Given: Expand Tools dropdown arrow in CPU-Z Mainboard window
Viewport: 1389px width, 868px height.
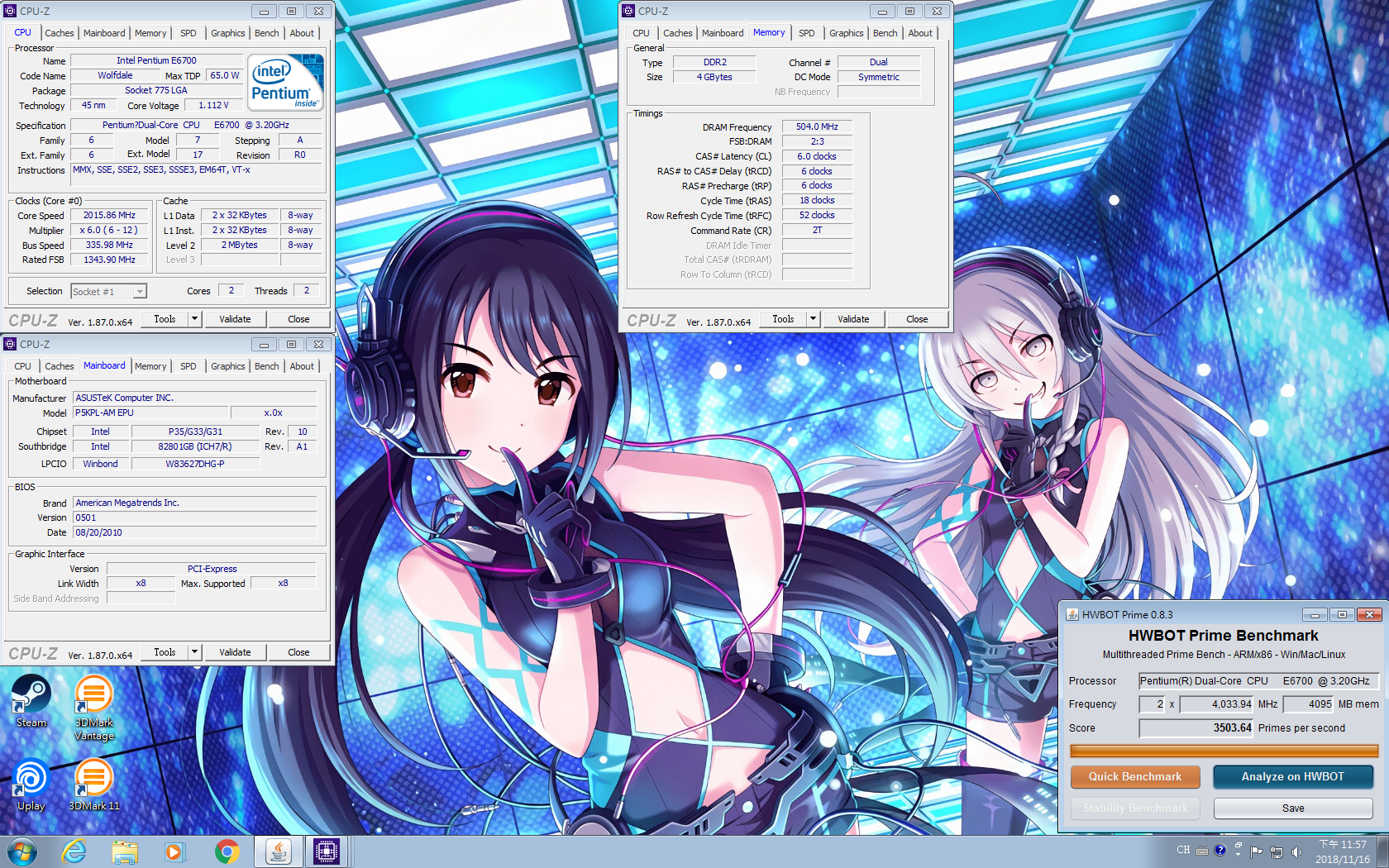Looking at the screenshot, I should click(x=195, y=652).
